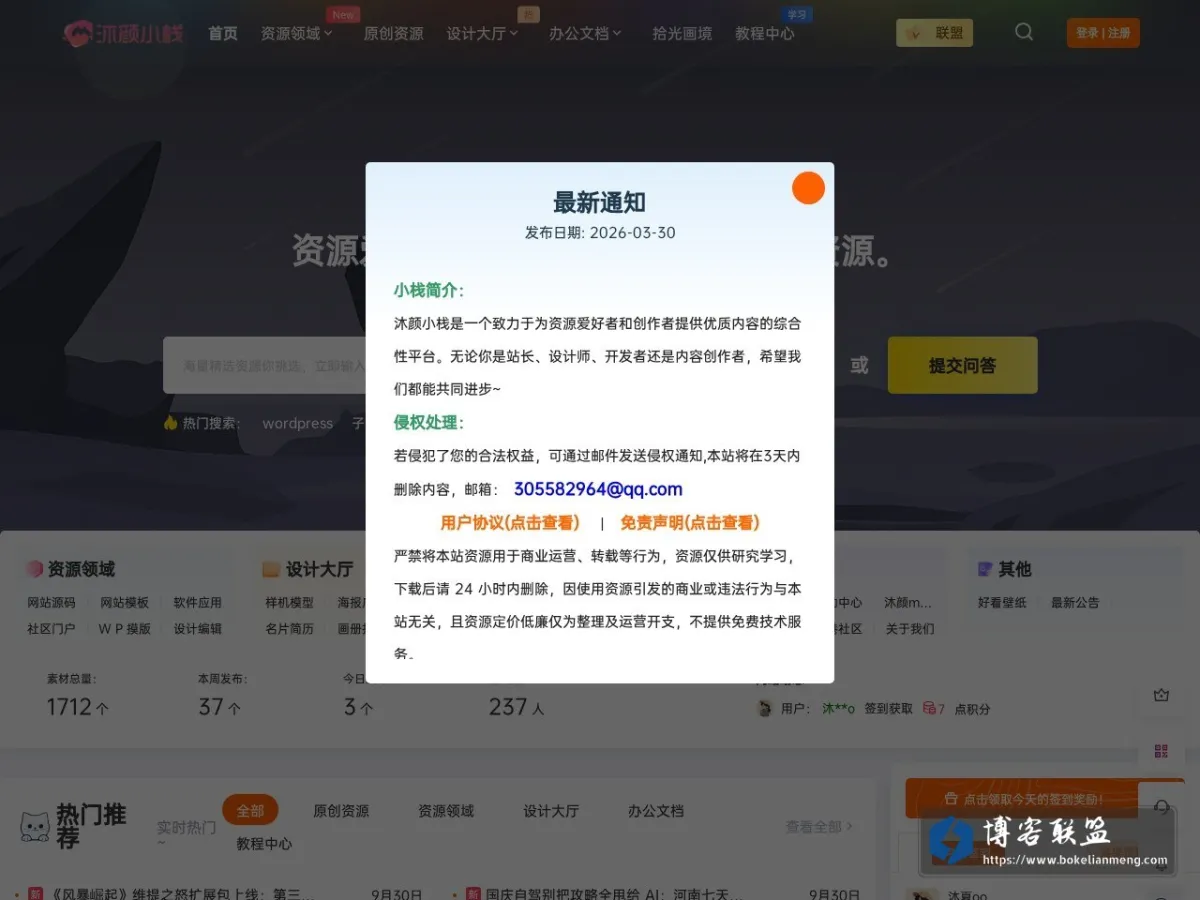Select the 设计大厅 tab in 热门推荐
Viewport: 1200px width, 900px height.
[551, 810]
